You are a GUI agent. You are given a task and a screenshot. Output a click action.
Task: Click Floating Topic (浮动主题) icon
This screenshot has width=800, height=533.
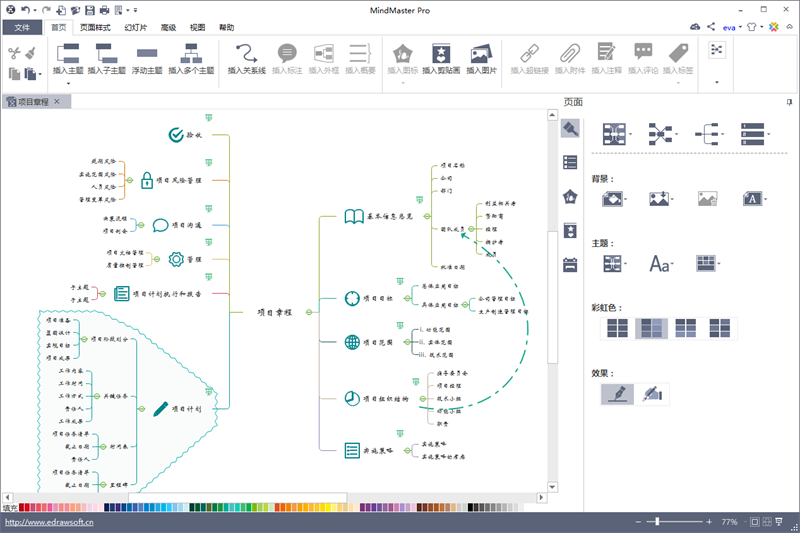(x=147, y=53)
